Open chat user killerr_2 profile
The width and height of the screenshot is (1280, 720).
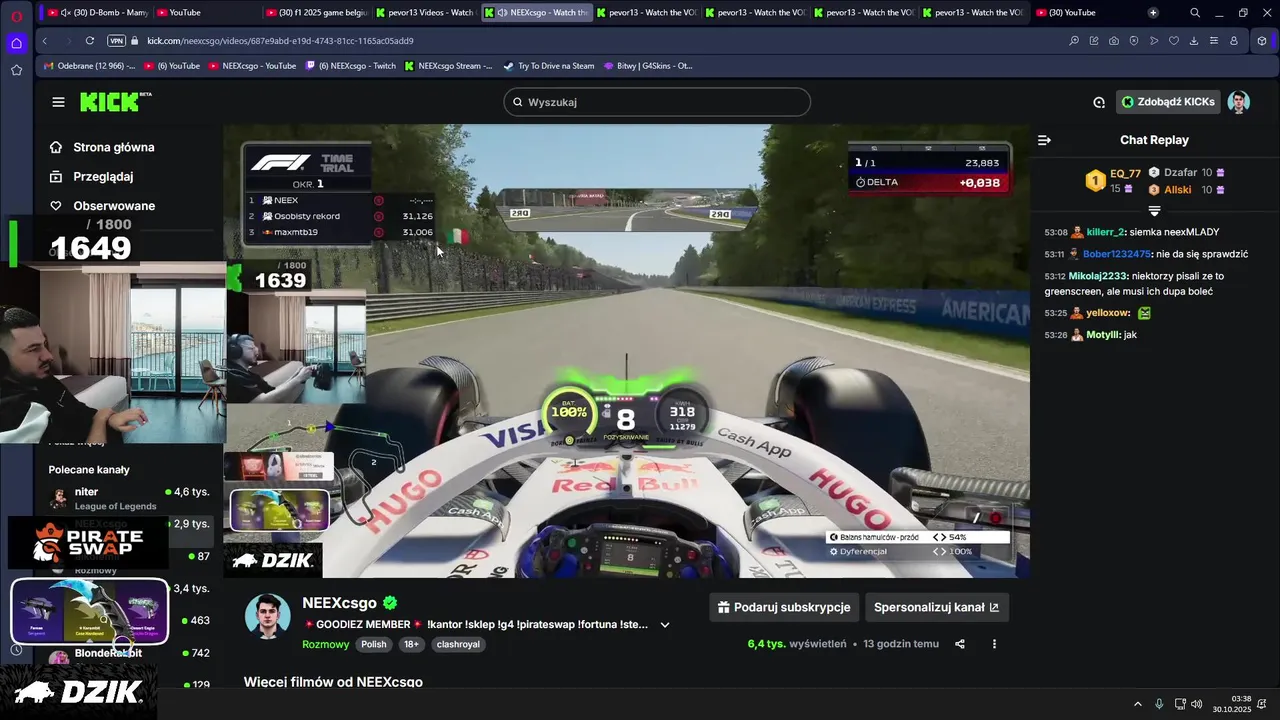coord(1106,232)
